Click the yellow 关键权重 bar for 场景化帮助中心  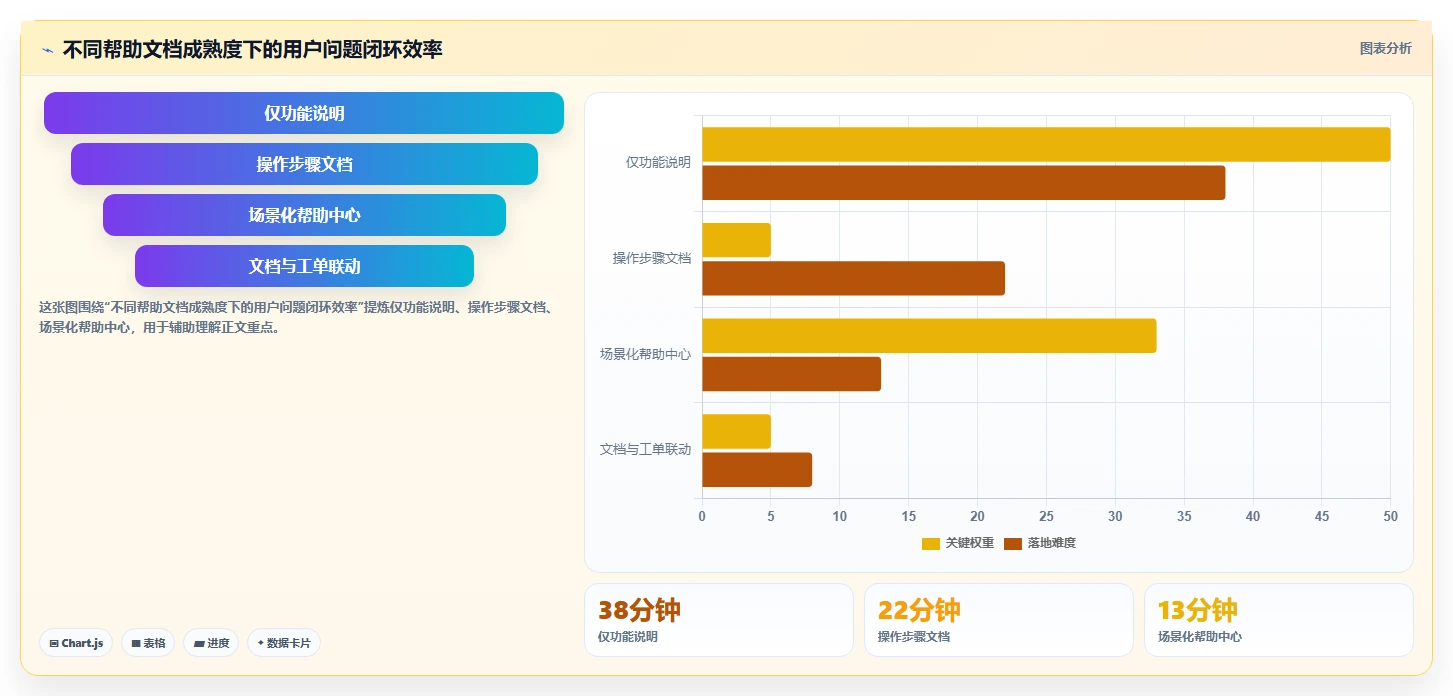[929, 336]
